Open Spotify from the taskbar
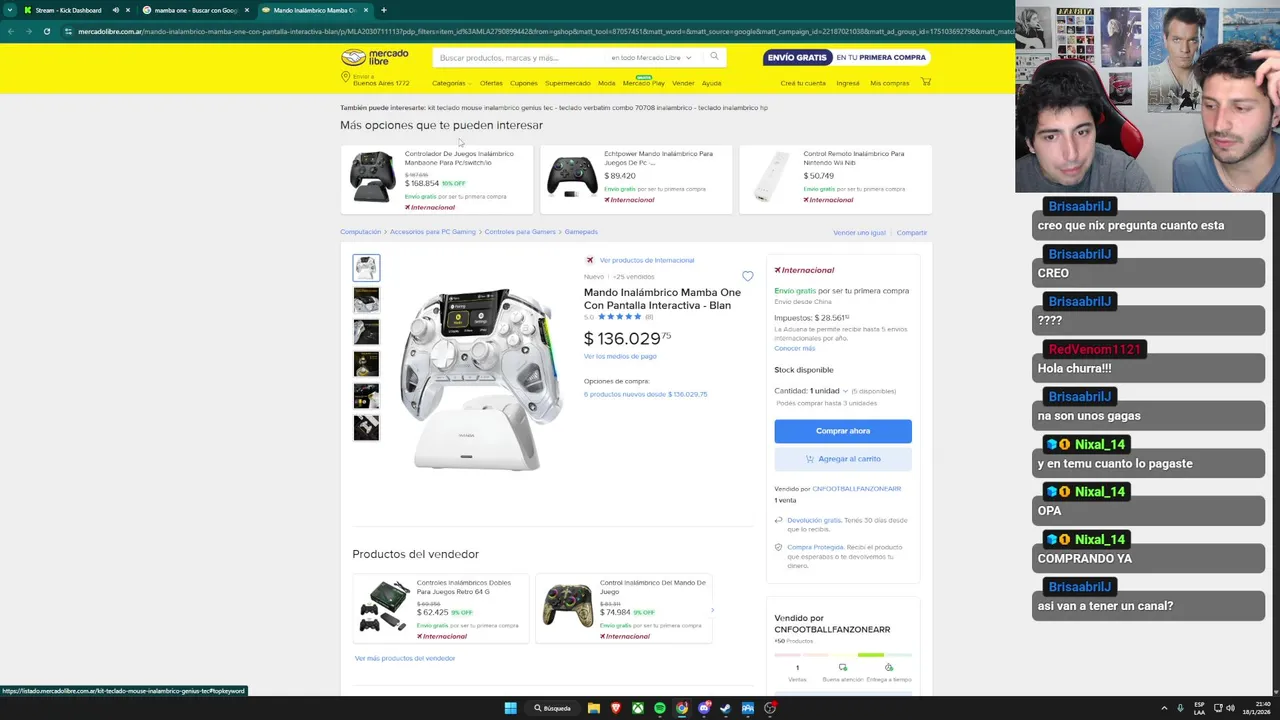Screen dimensions: 1280x720 [x=660, y=708]
